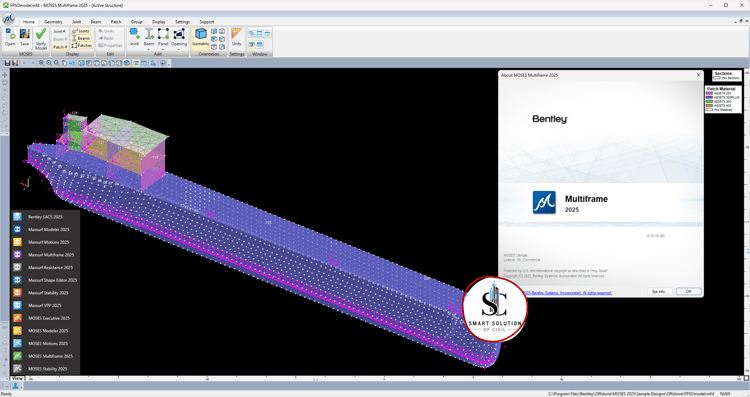Click OK in About dialog
The height and width of the screenshot is (397, 750).
[x=688, y=291]
